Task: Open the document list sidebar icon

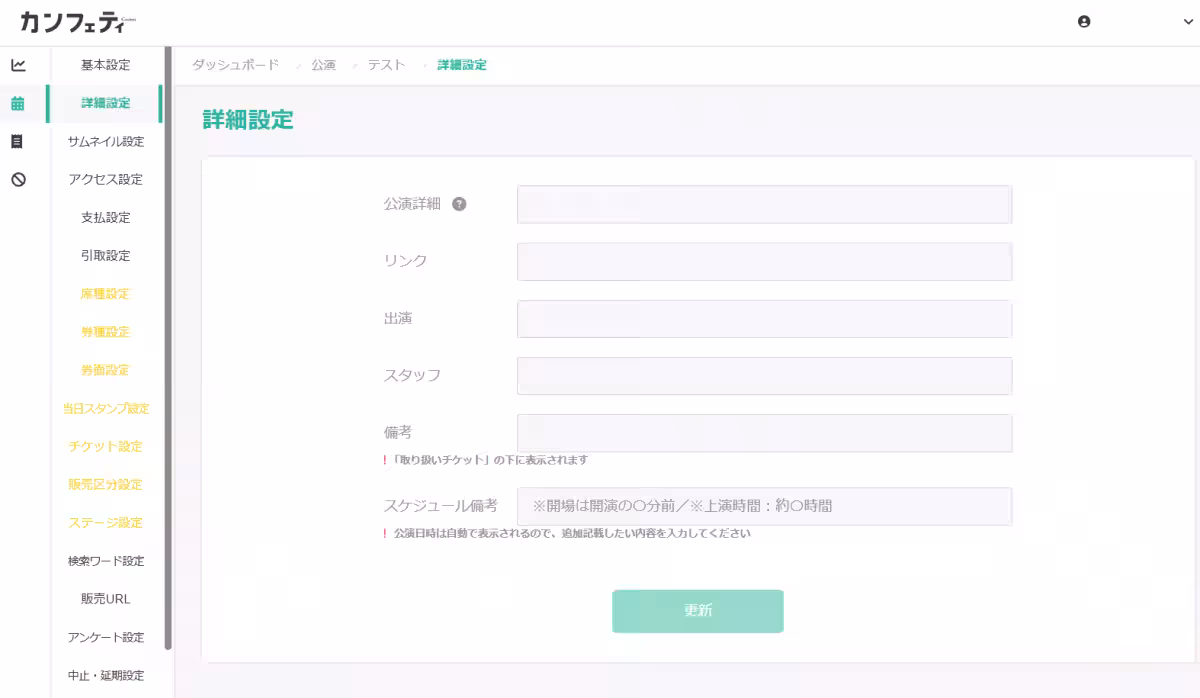Action: (17, 141)
